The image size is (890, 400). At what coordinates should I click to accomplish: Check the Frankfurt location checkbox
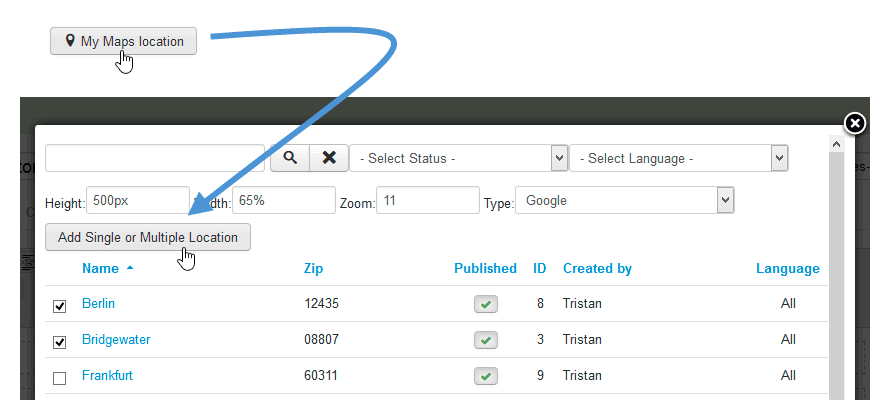click(59, 377)
